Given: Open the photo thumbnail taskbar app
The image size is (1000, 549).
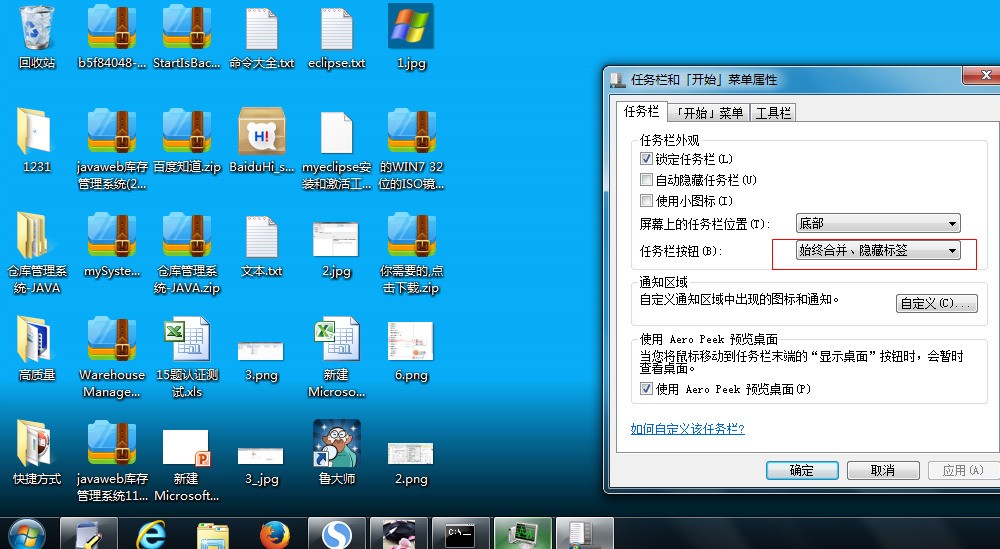Looking at the screenshot, I should [399, 534].
